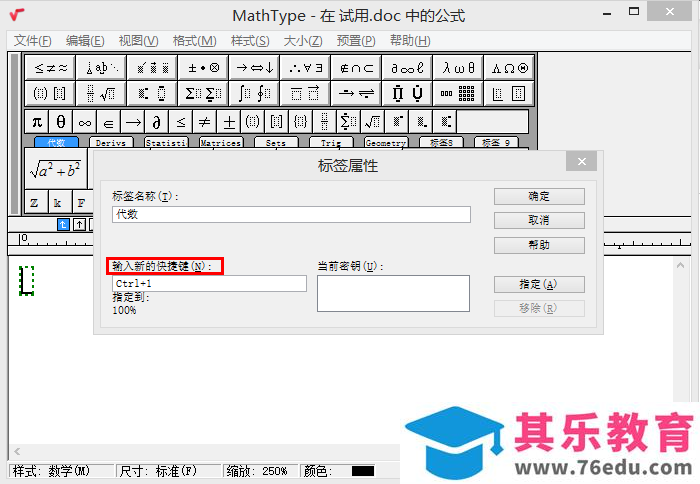Open the relational symbols palette (≤≠≈)

coord(50,68)
